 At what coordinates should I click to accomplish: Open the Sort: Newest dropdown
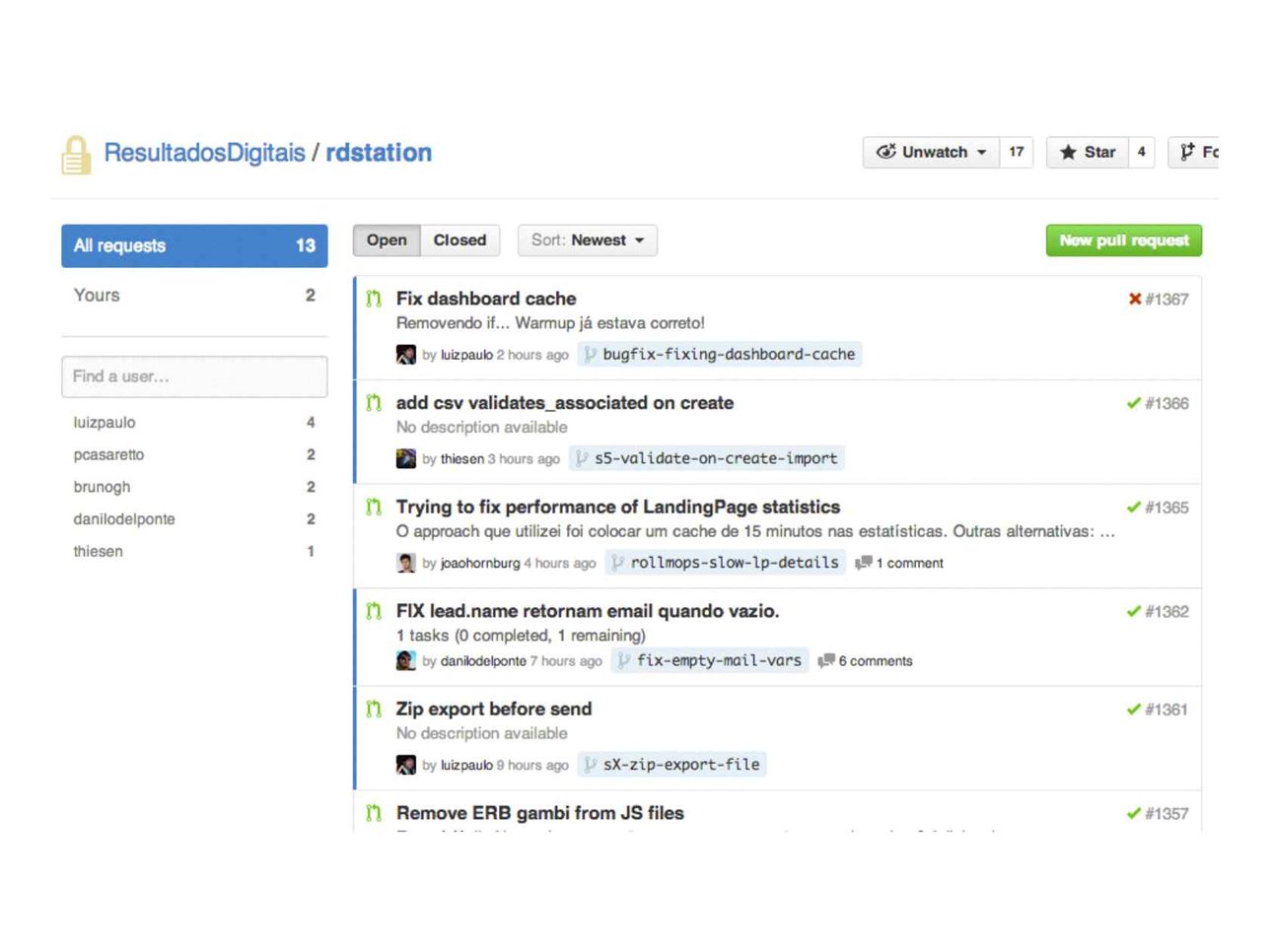[x=588, y=240]
